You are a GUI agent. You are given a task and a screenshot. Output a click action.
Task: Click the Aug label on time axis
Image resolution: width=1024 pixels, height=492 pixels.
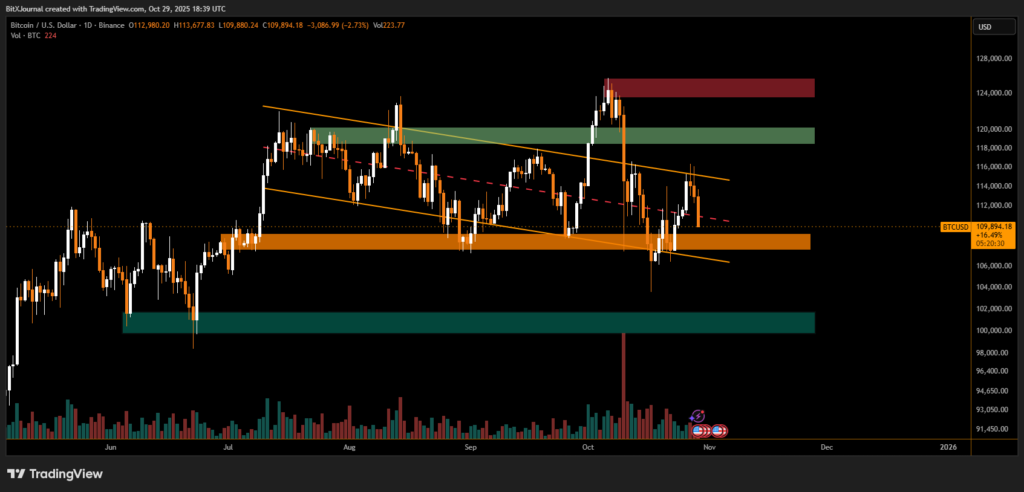(x=348, y=449)
